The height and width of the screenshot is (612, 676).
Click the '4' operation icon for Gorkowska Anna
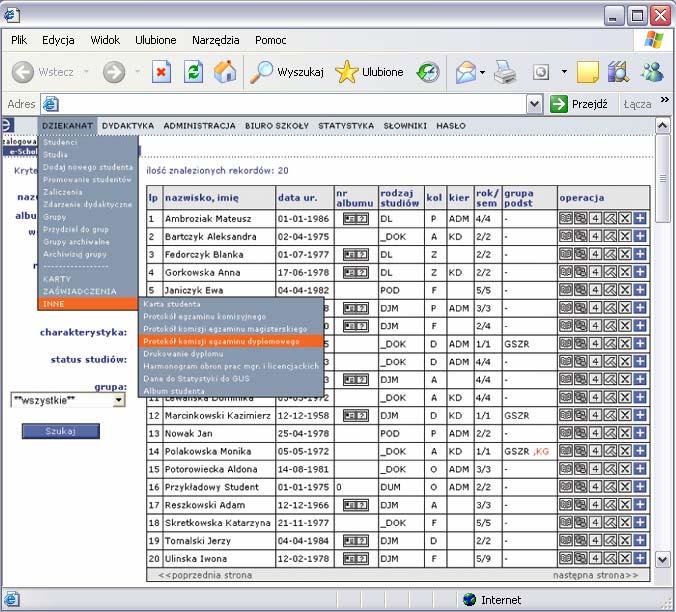coord(595,272)
